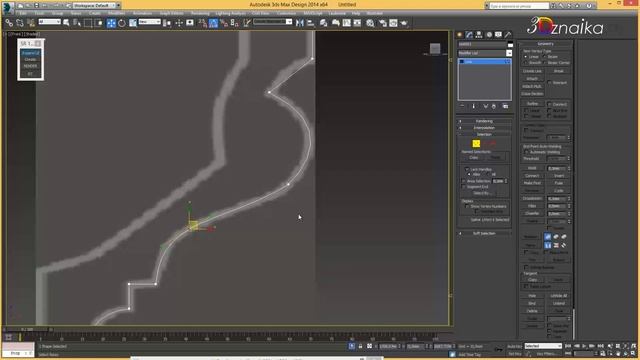This screenshot has height=360, width=640.
Task: Open the reference coordinate system View dropdown
Action: click(x=149, y=22)
